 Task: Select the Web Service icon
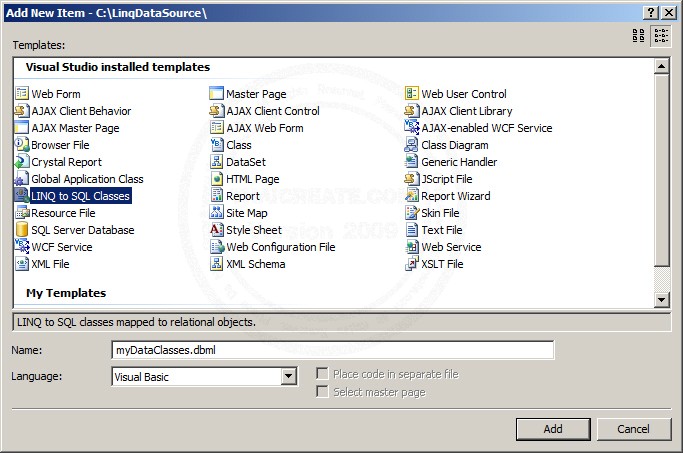(412, 247)
